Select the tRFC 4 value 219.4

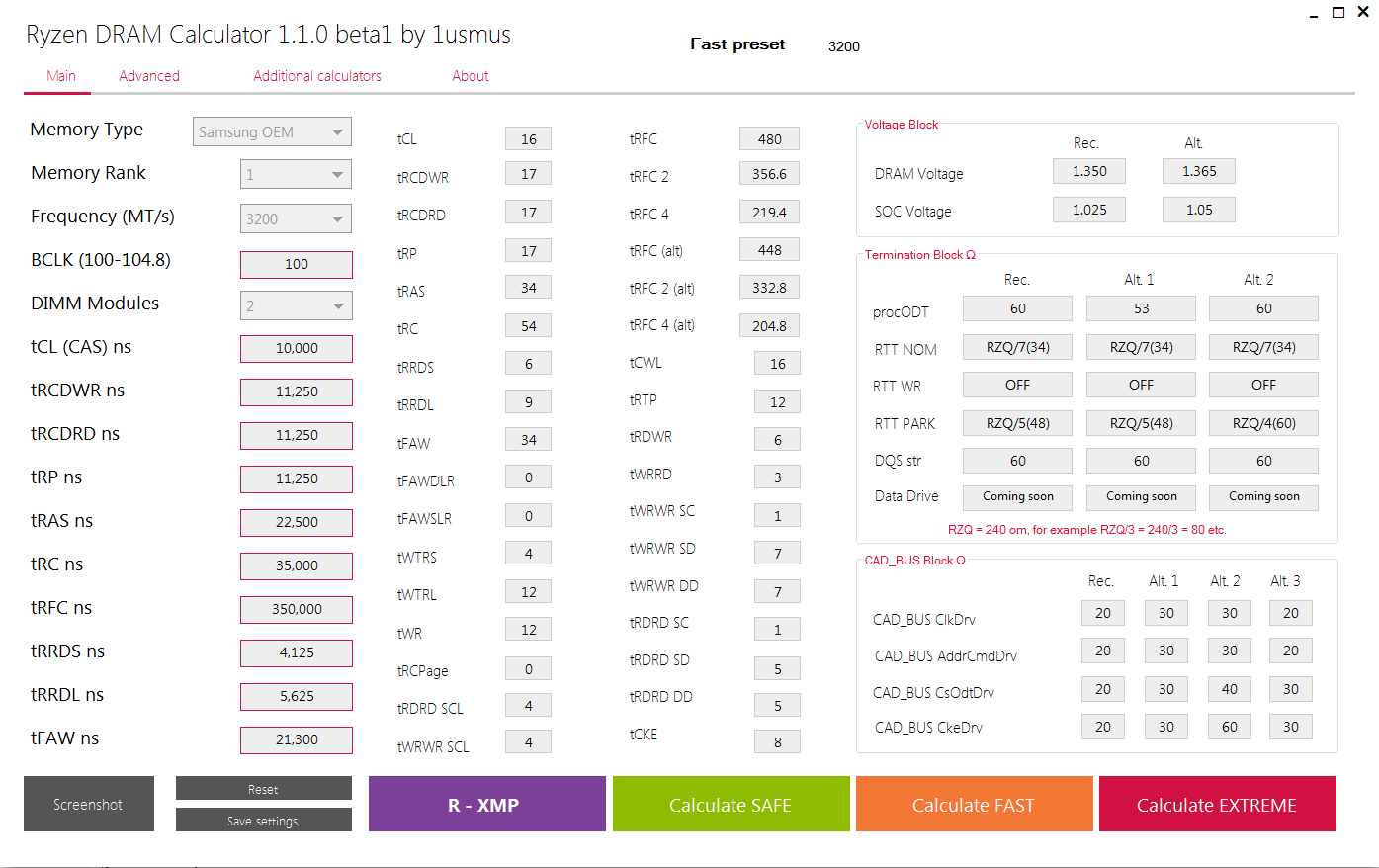point(769,213)
